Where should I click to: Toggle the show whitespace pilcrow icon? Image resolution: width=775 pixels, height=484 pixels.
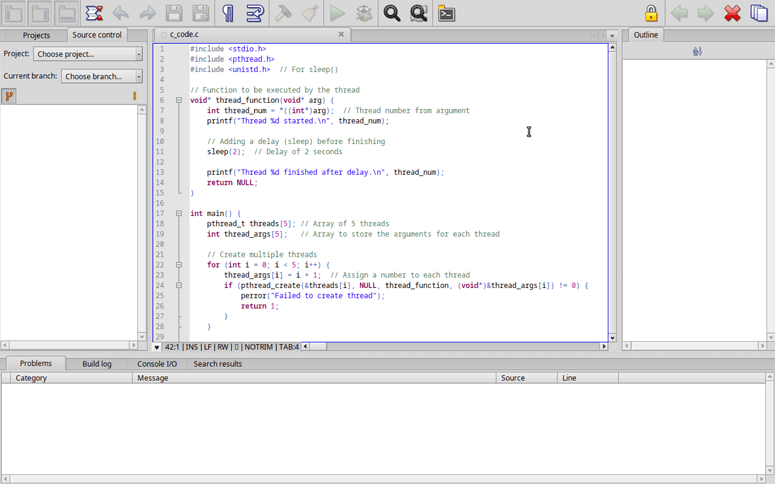tap(228, 13)
